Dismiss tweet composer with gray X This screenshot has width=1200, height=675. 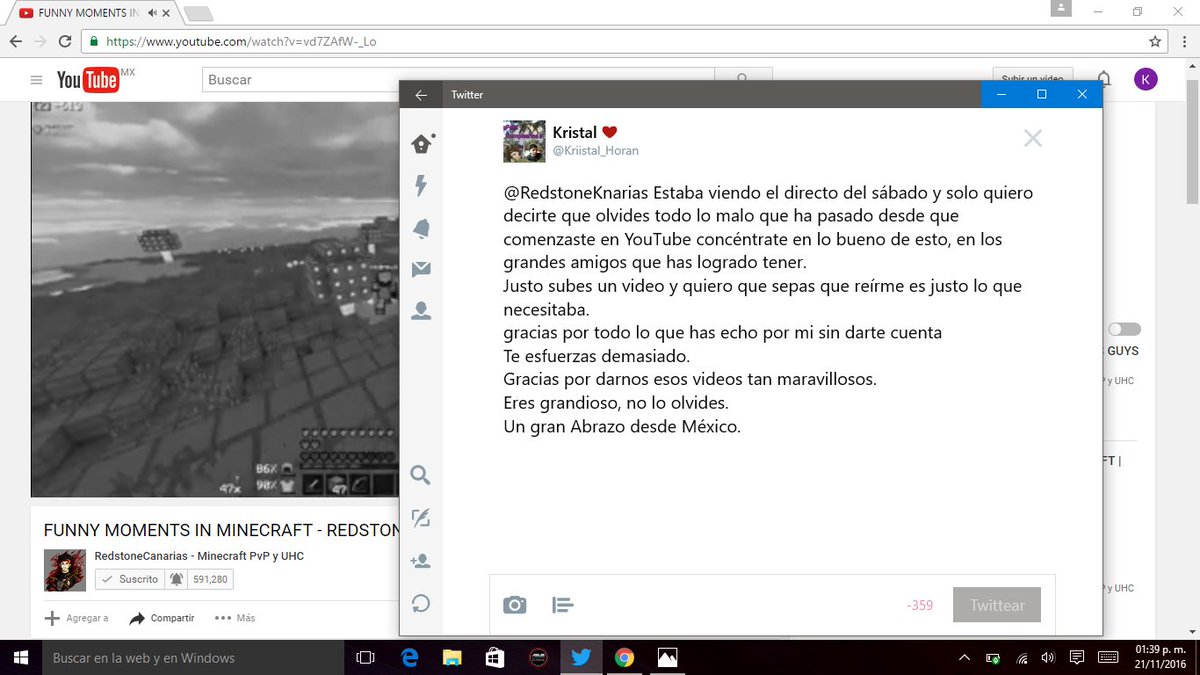1033,138
